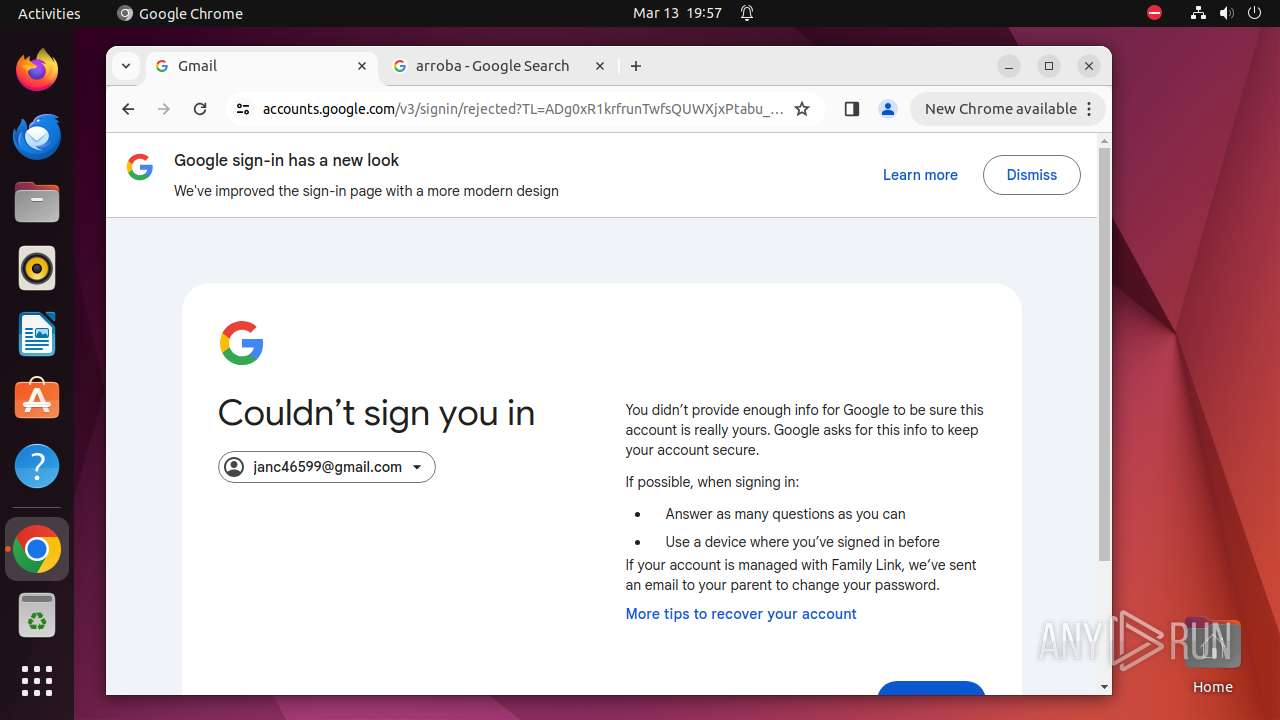The image size is (1280, 720).
Task: Toggle Chrome side panel icon
Action: click(x=852, y=109)
